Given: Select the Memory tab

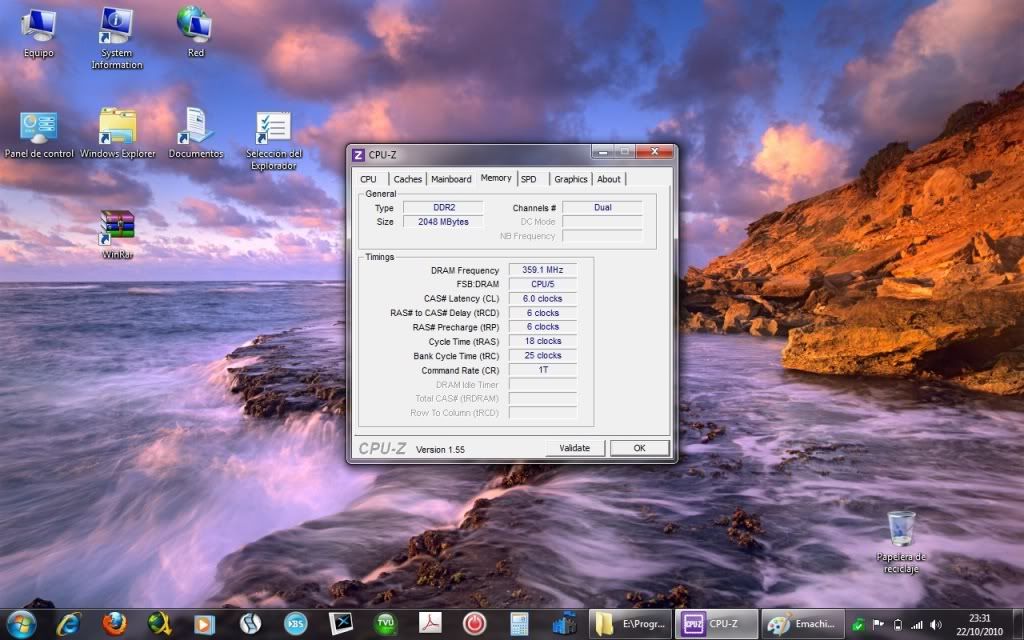Looking at the screenshot, I should point(496,178).
